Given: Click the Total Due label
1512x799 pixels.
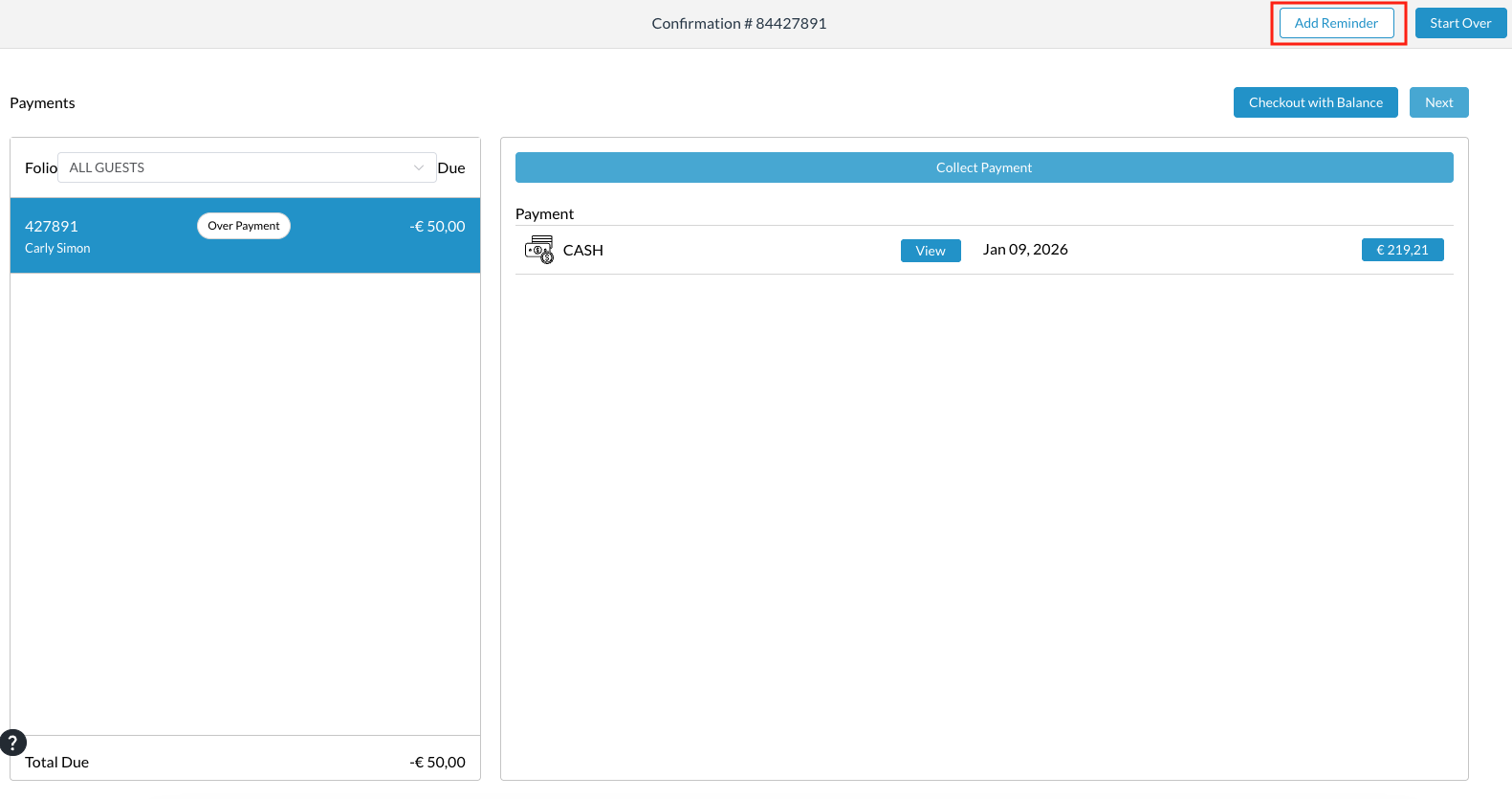Looking at the screenshot, I should 56,762.
